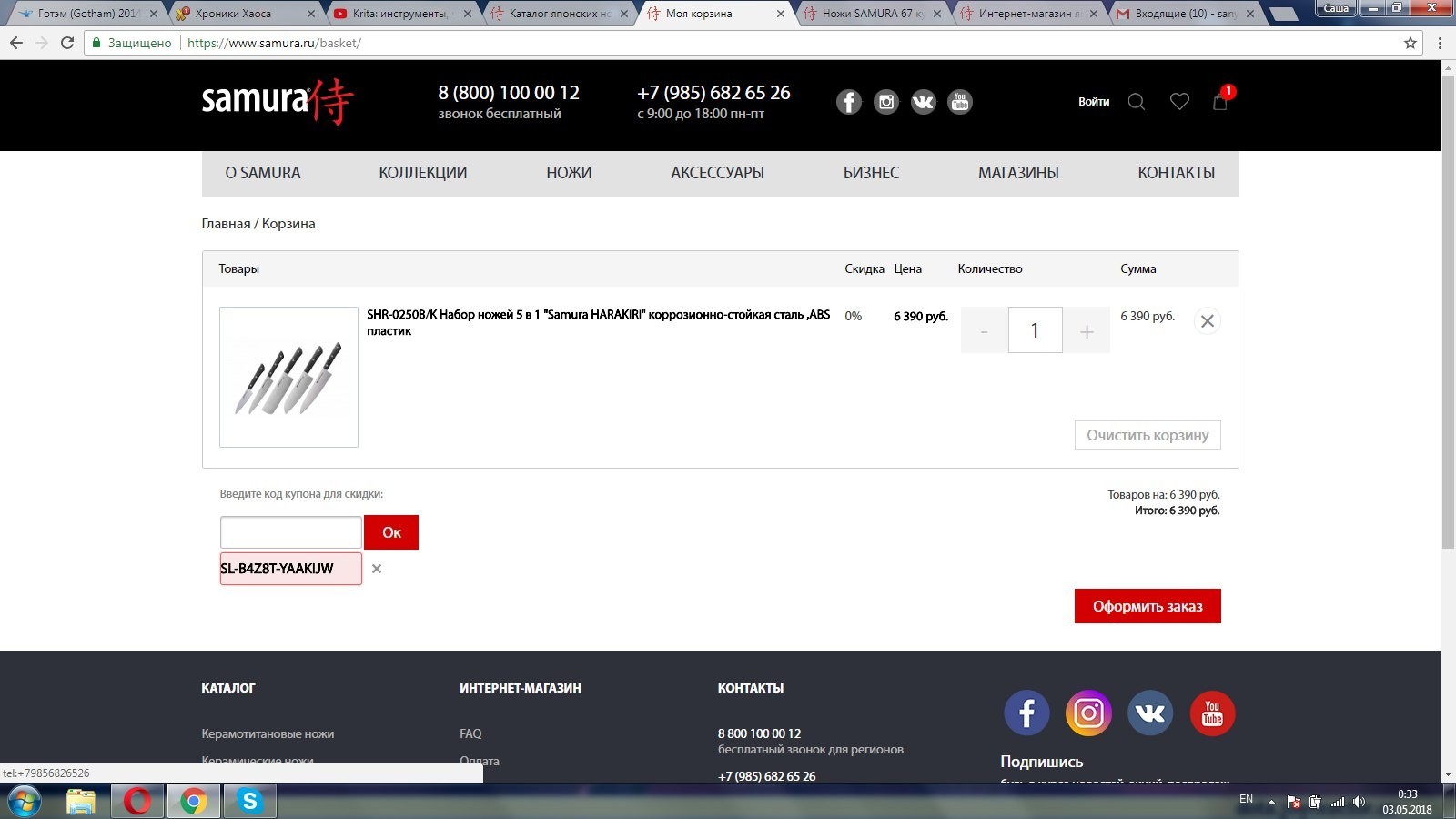Screen dimensions: 1456x819
Task: Open Opera from the taskbar
Action: 137,802
